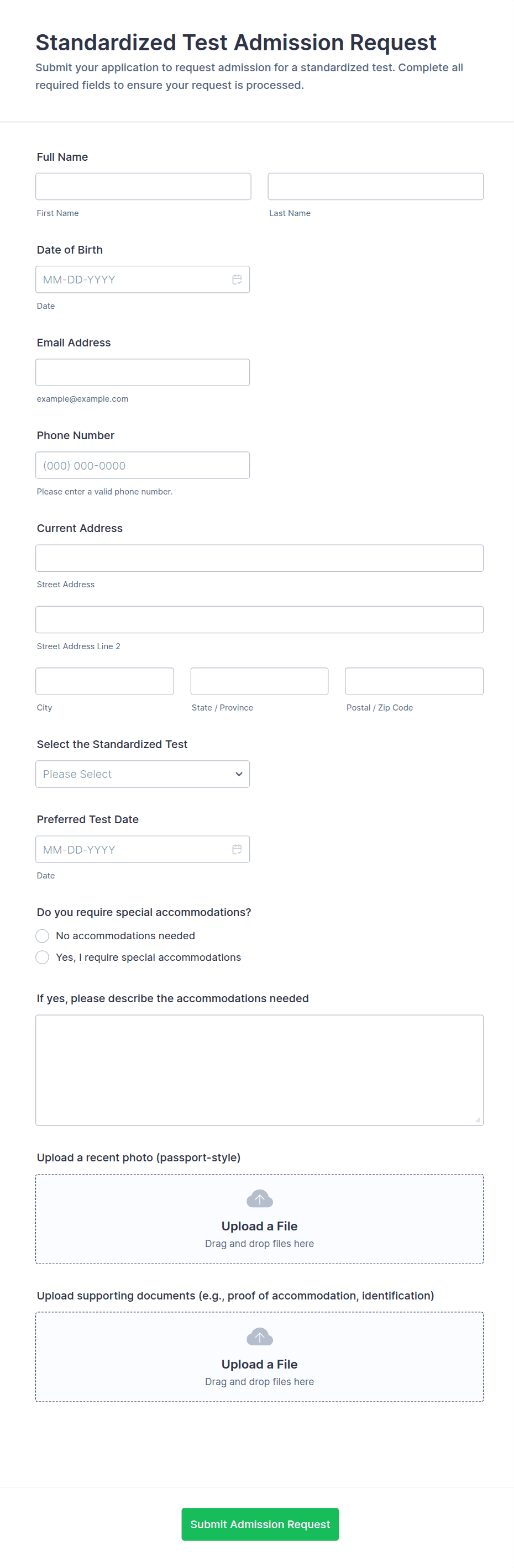Focus the Postal / Zip Code field
This screenshot has height=1568, width=514.
[414, 681]
